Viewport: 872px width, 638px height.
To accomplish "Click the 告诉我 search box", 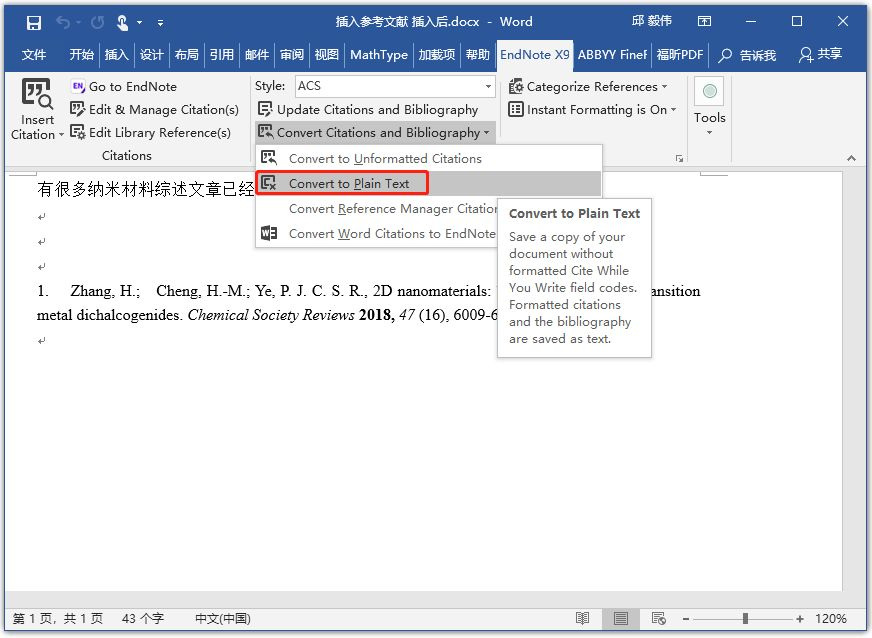I will [747, 55].
